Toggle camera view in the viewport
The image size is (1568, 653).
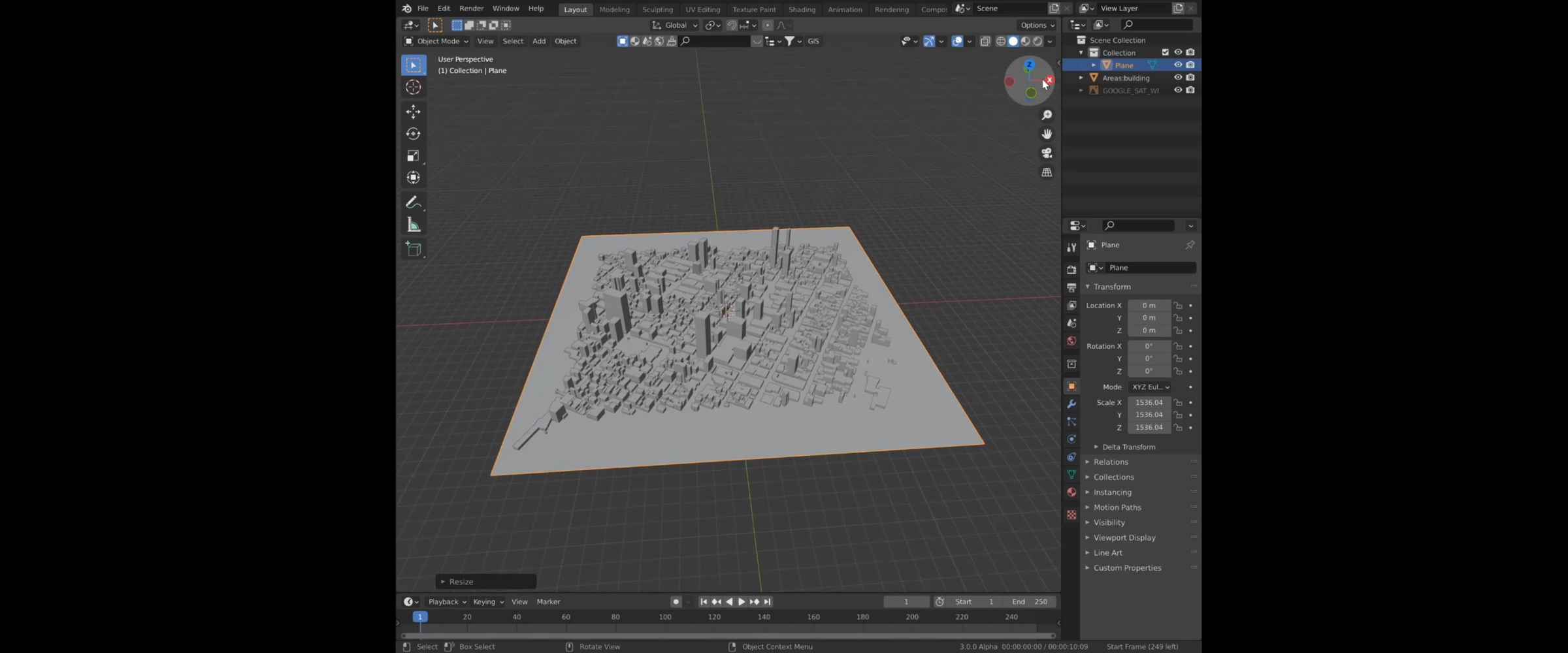coord(1047,153)
